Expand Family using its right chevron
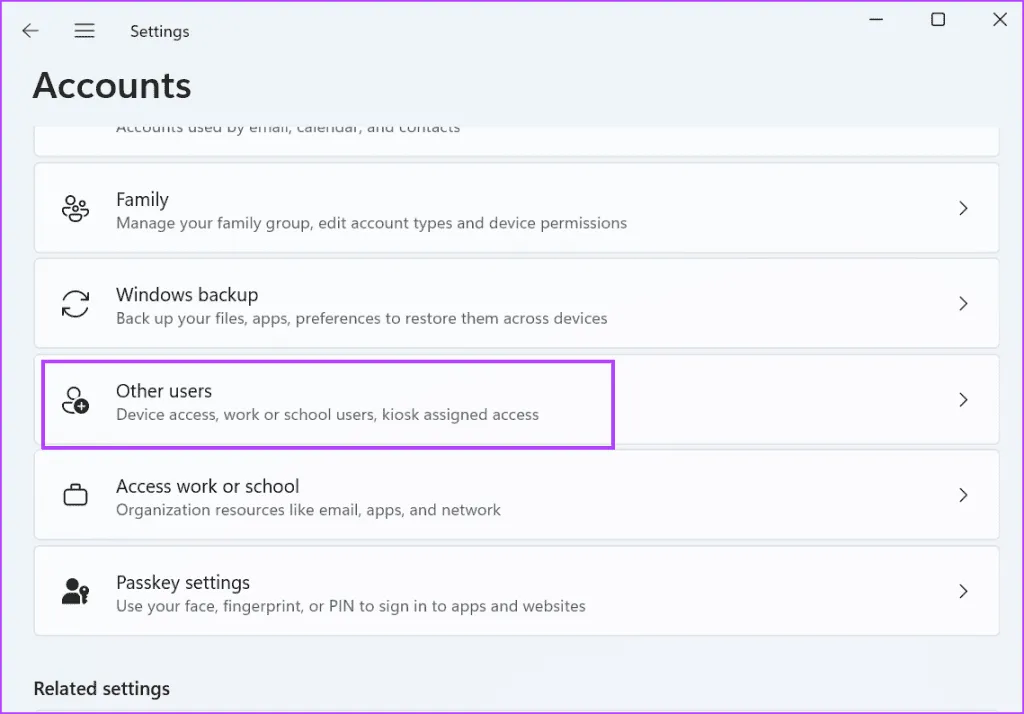Viewport: 1024px width, 714px height. (963, 209)
